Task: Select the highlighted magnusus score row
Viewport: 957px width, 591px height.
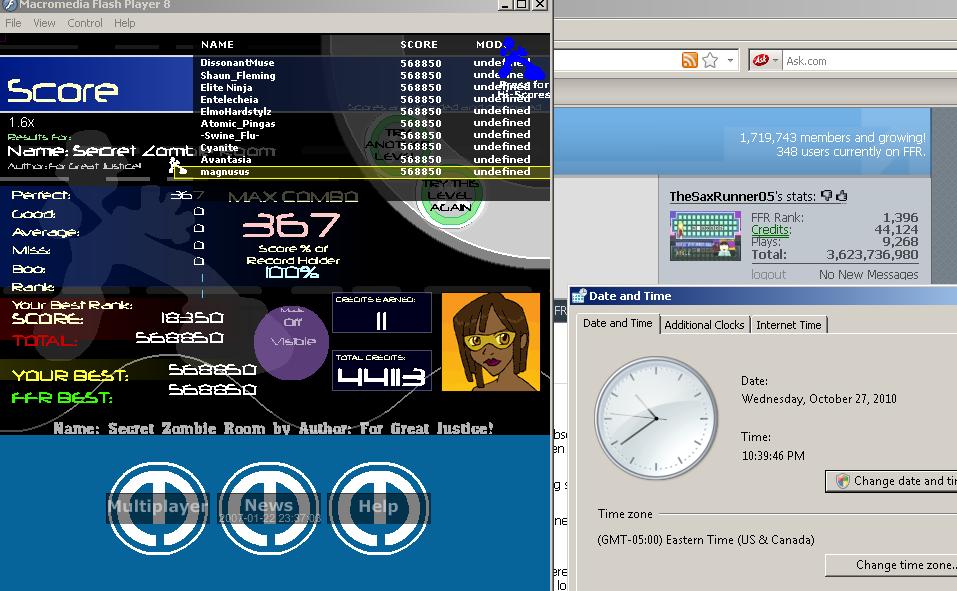Action: pyautogui.click(x=363, y=172)
